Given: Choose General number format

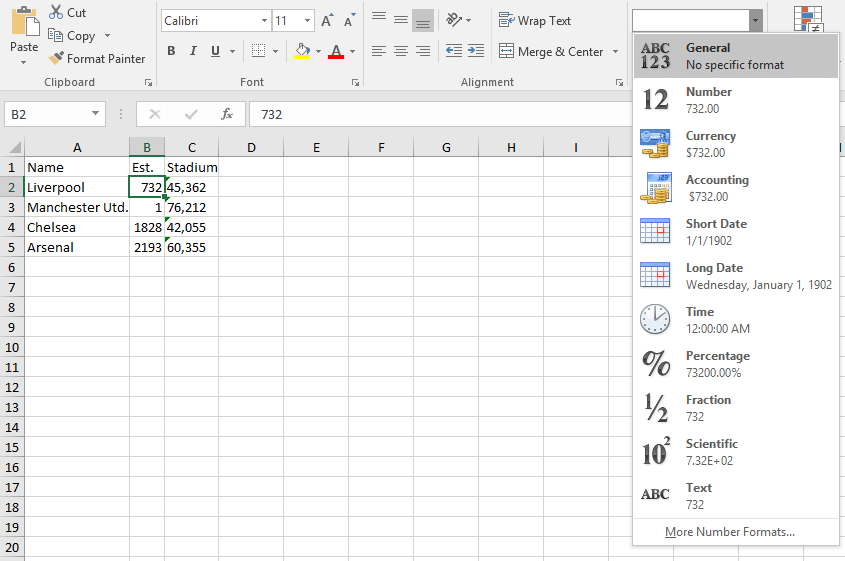Looking at the screenshot, I should pos(736,56).
